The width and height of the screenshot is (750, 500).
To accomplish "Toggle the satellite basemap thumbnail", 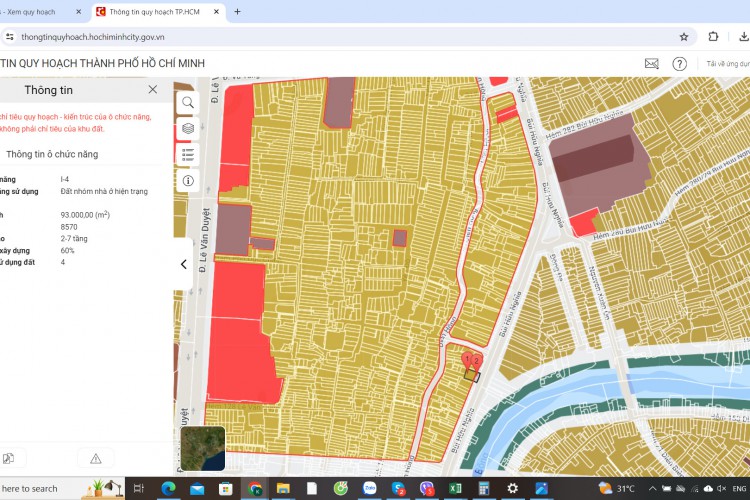I will [x=203, y=448].
